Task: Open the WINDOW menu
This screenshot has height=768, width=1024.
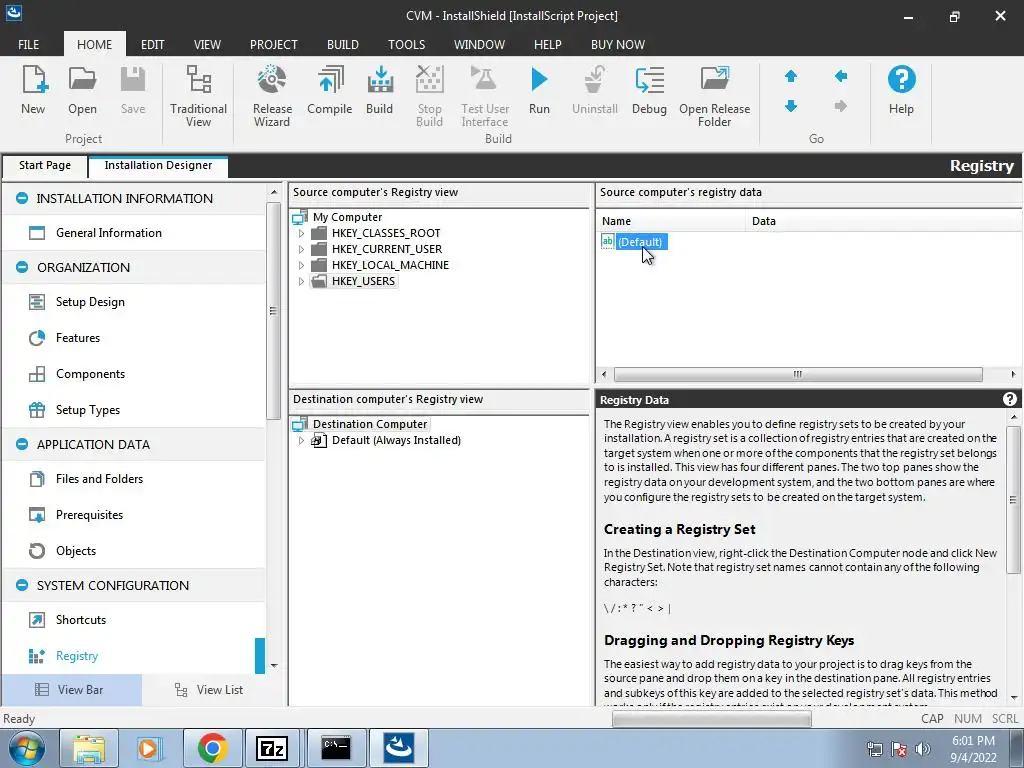Action: (479, 44)
